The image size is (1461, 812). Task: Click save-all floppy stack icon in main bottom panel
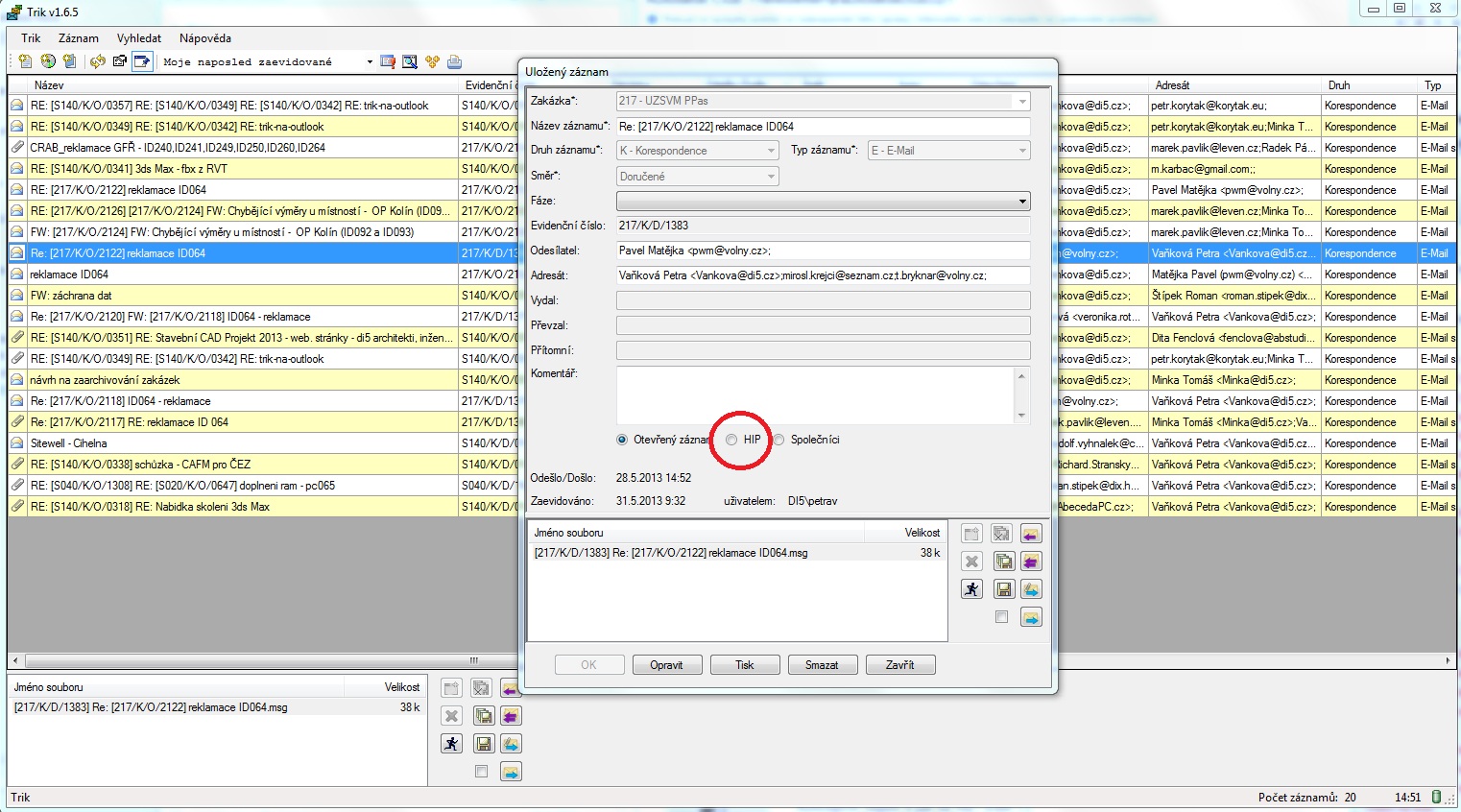point(483,715)
